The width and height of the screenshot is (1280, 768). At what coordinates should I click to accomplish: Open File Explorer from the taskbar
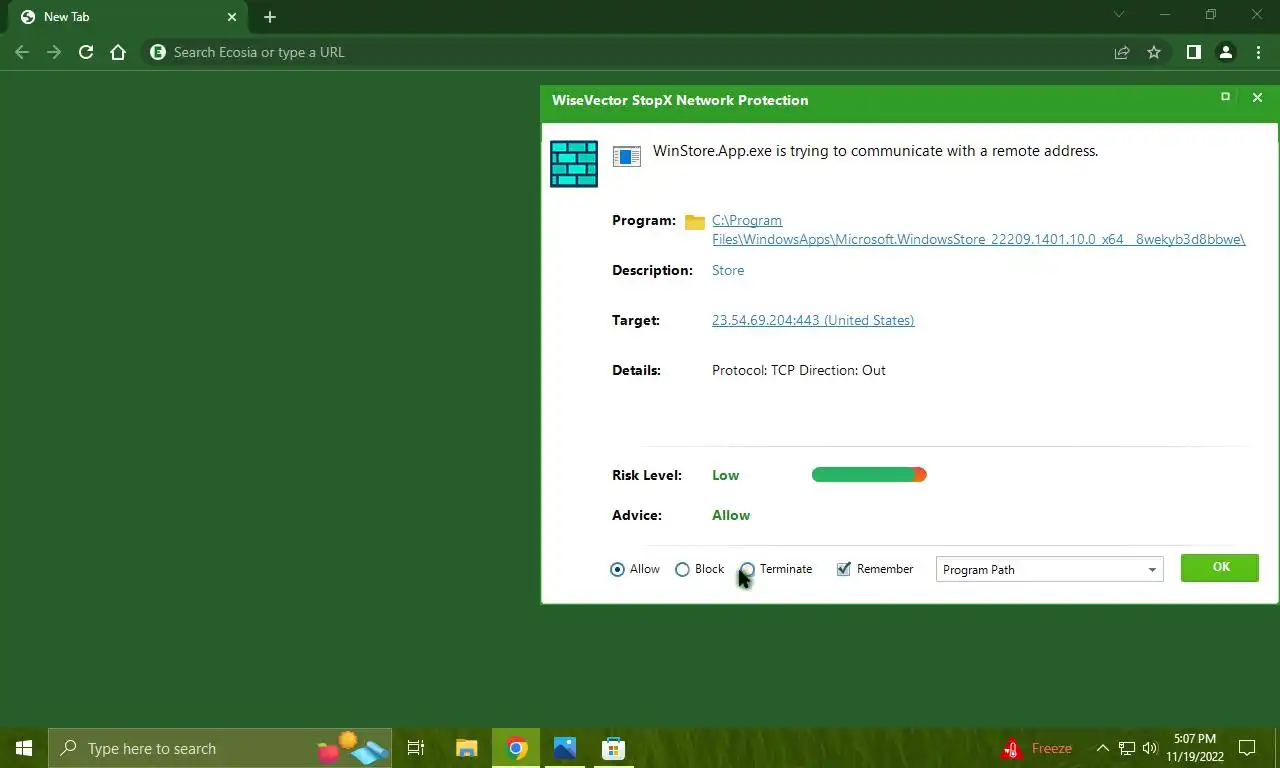[x=467, y=748]
